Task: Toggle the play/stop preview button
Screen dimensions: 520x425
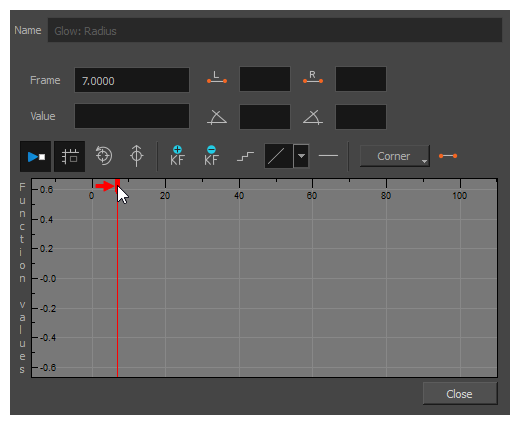Action: pyautogui.click(x=35, y=156)
